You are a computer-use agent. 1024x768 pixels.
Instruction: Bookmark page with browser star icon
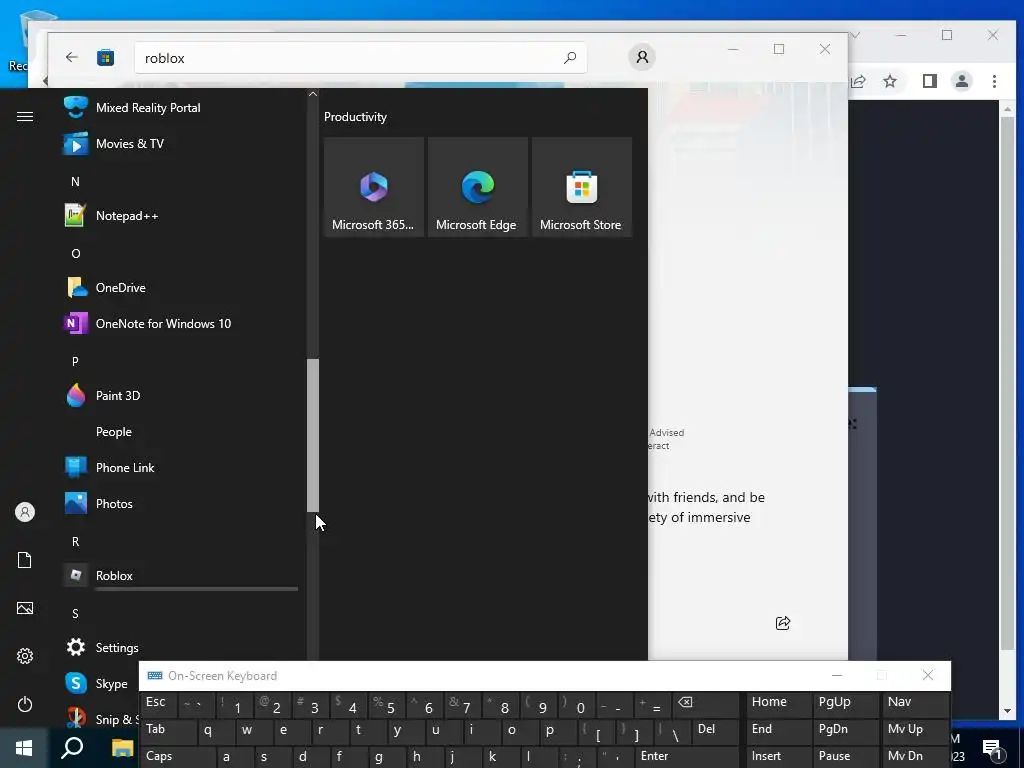(889, 81)
